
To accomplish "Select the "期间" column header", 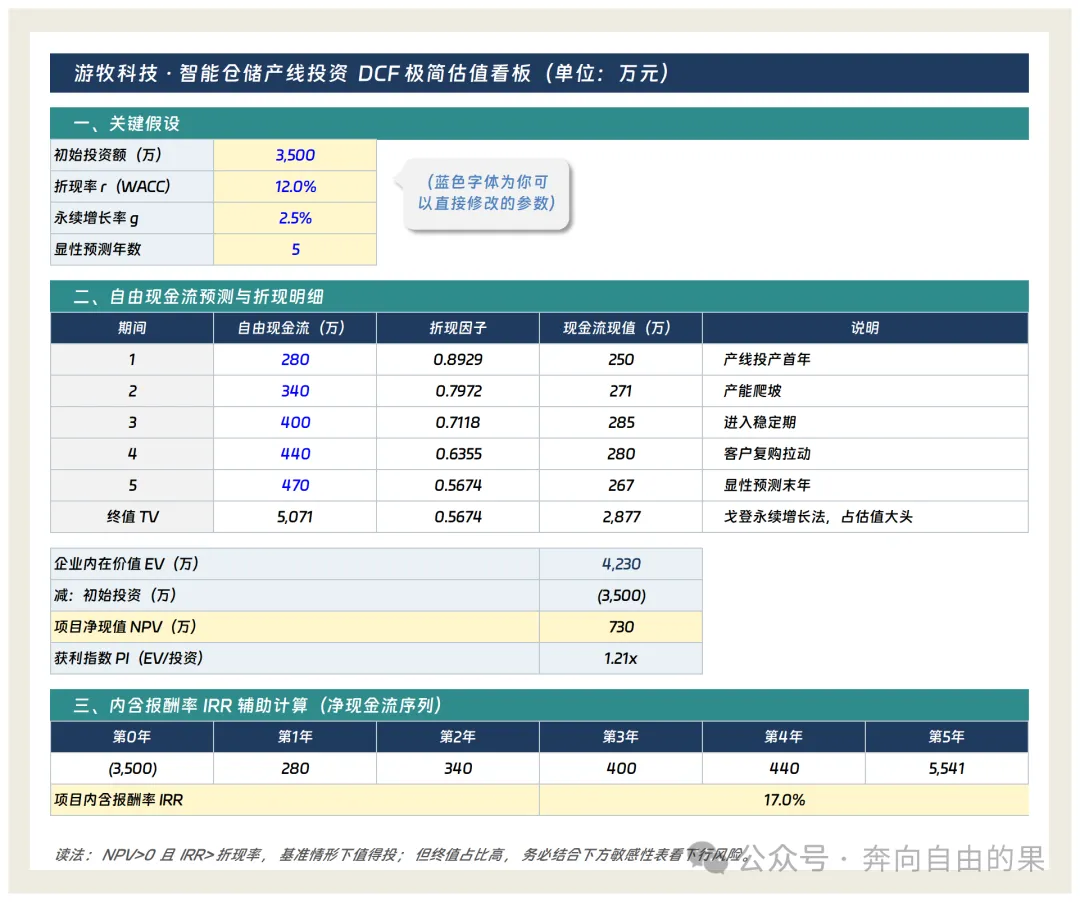I will [x=132, y=328].
